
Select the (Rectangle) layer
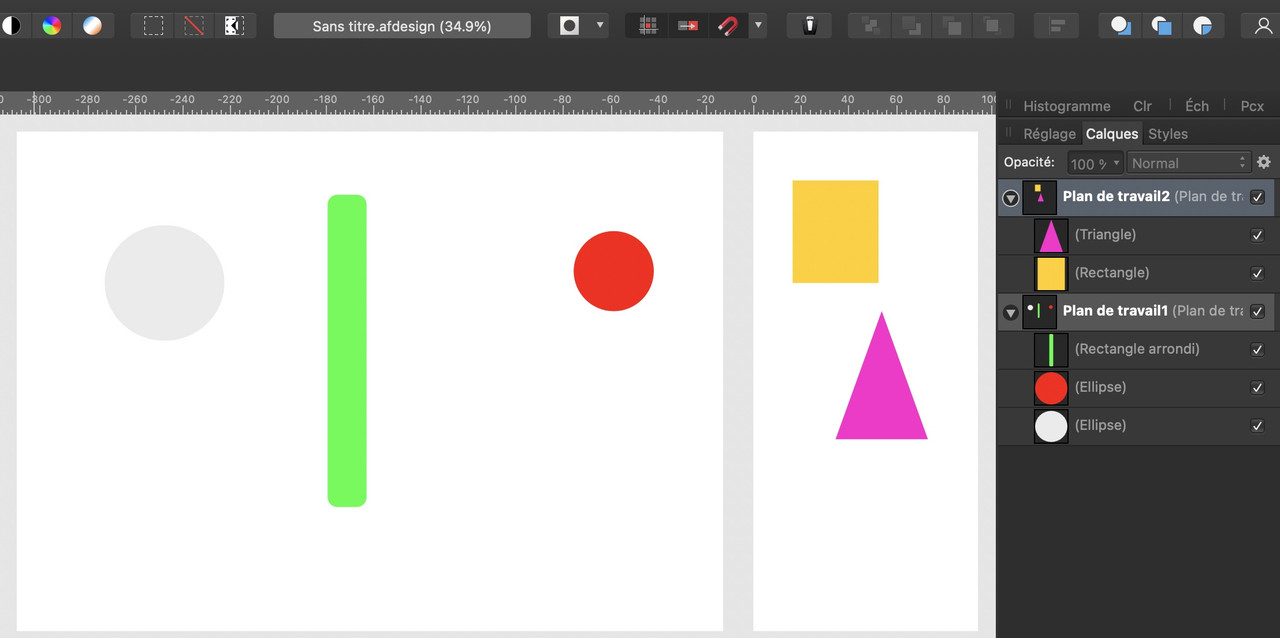tap(1138, 273)
